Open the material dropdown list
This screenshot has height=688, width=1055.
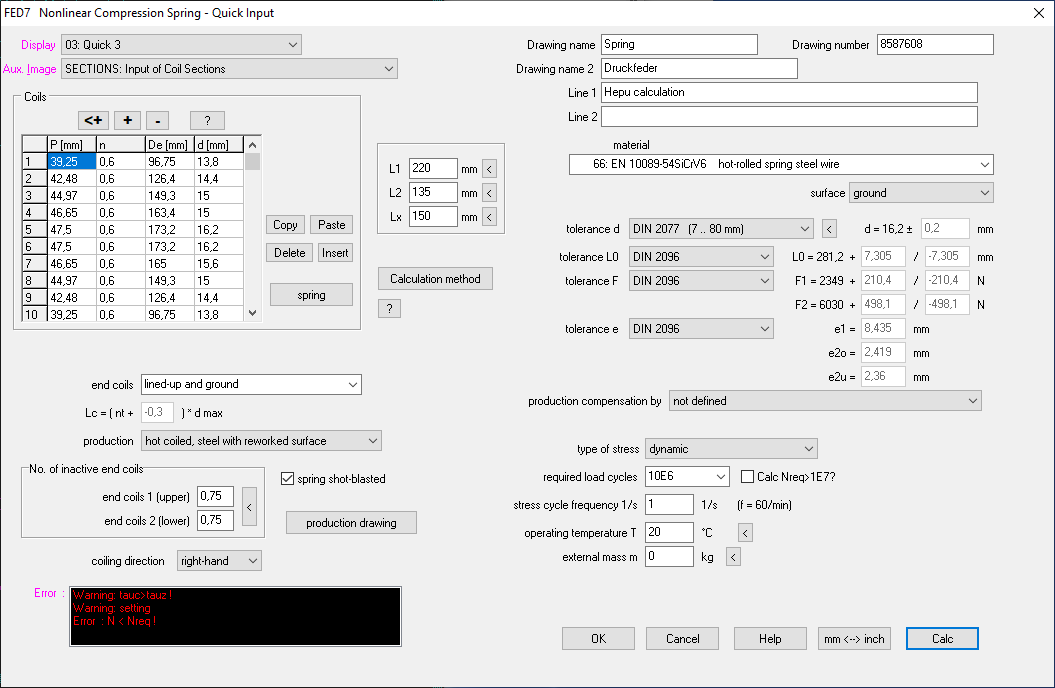[x=780, y=165]
